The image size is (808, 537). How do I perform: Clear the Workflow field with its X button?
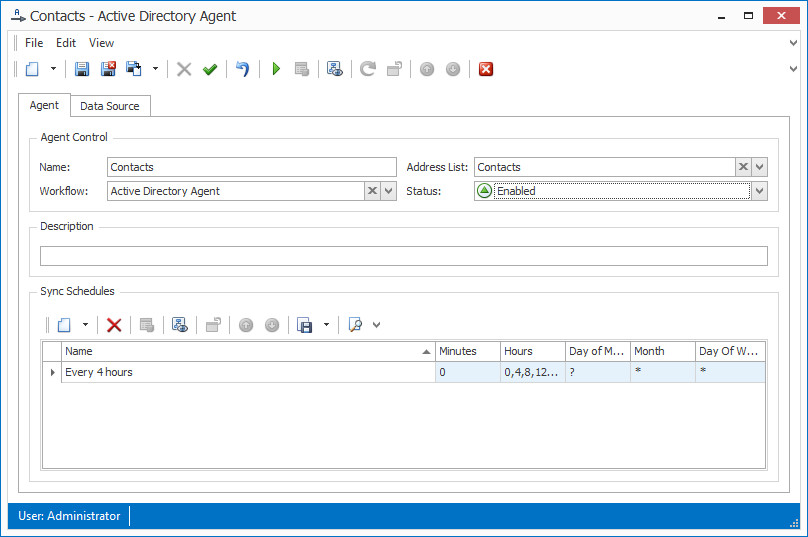pyautogui.click(x=372, y=191)
